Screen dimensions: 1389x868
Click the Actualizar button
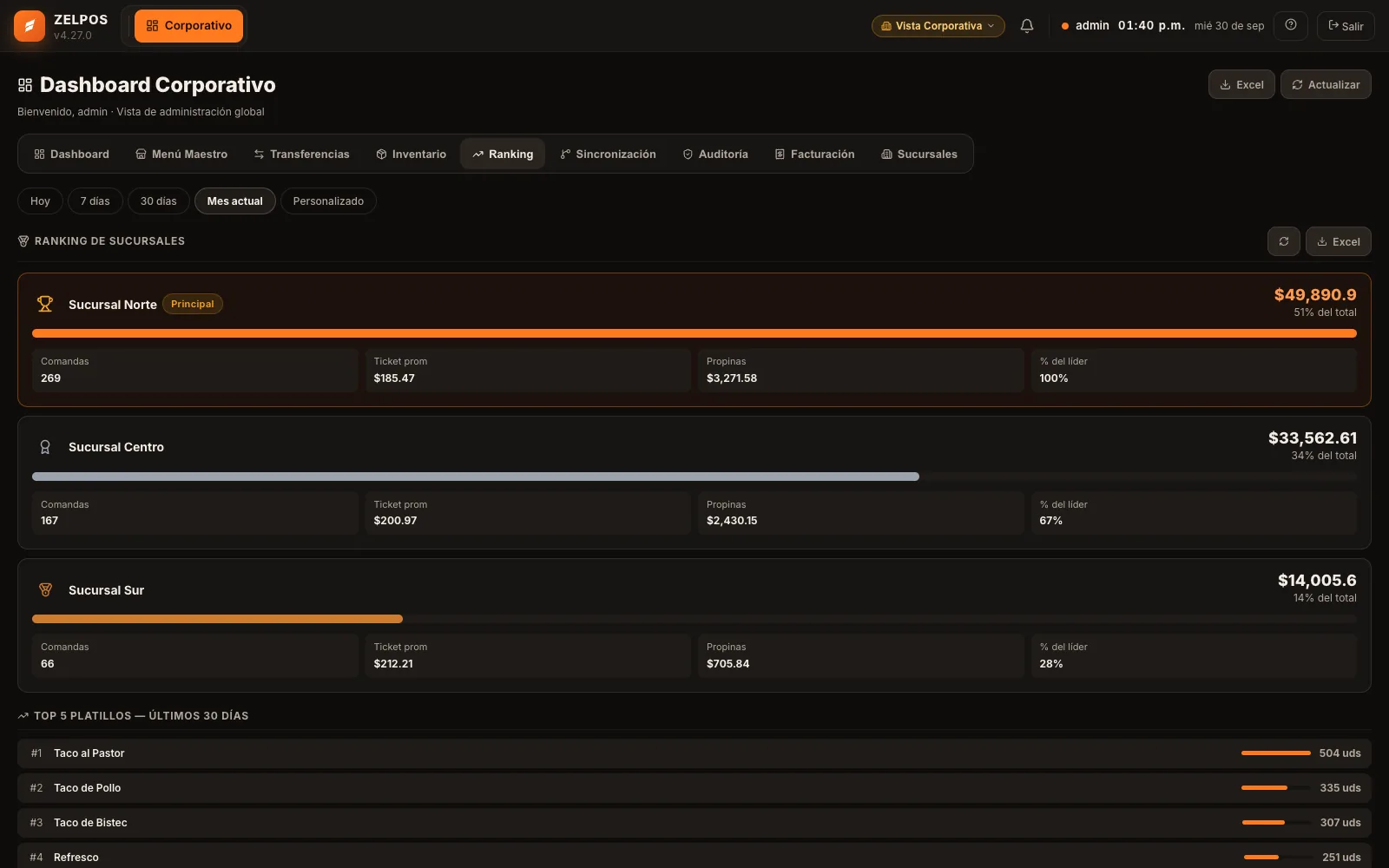pyautogui.click(x=1326, y=84)
